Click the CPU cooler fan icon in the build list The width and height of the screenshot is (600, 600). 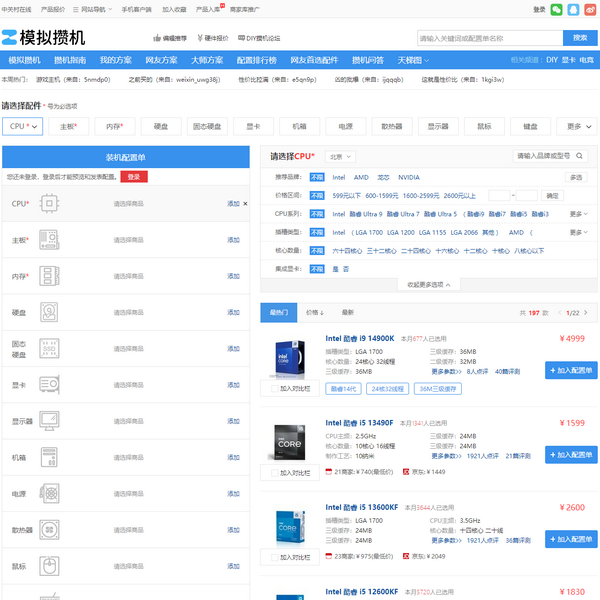50,530
